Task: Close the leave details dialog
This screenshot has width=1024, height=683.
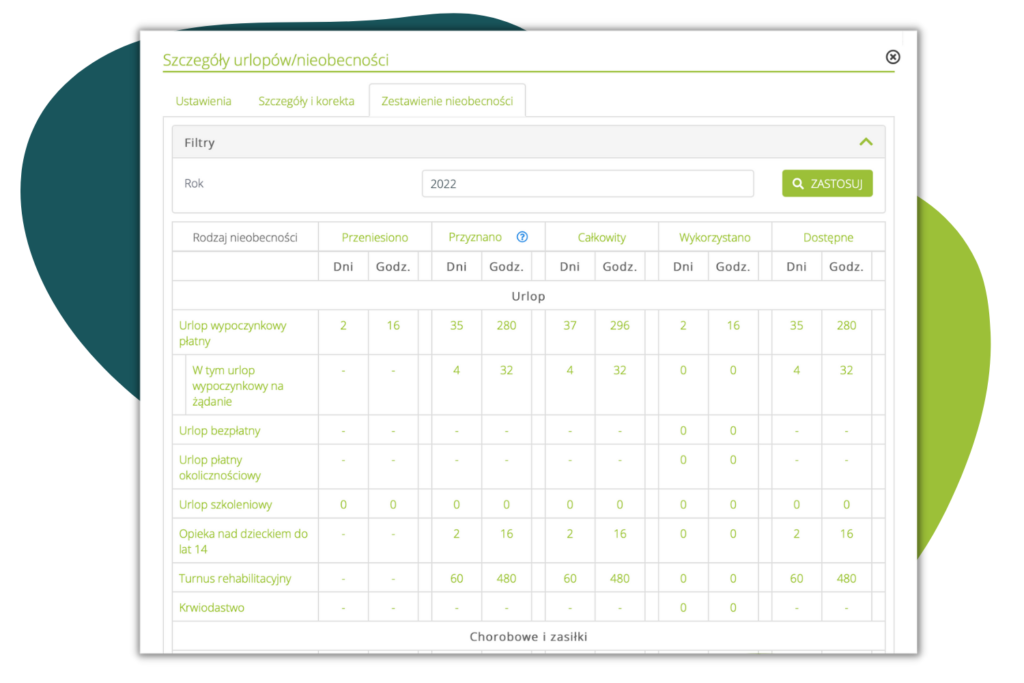Action: point(893,57)
